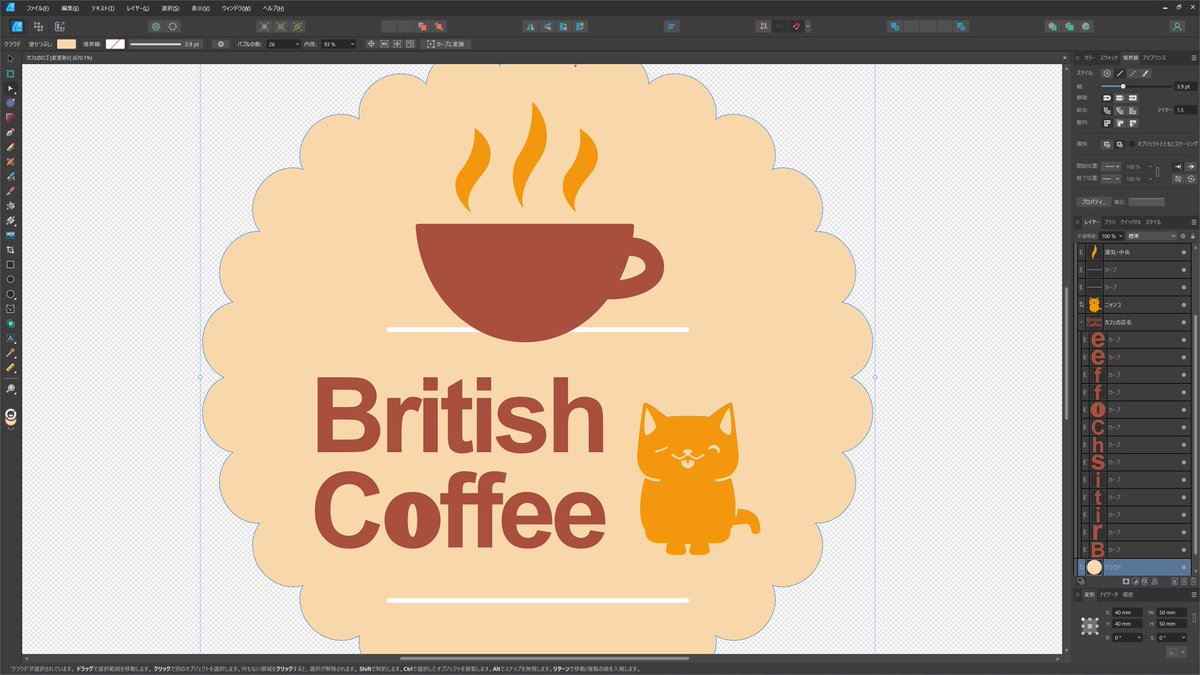Select the Artistic Text tool
The width and height of the screenshot is (1200, 675).
coord(11,338)
